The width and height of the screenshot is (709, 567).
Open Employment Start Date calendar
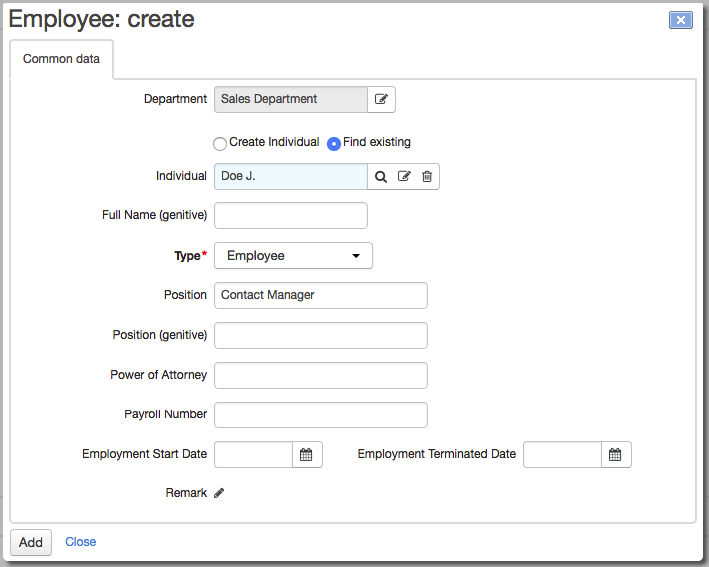pos(307,454)
